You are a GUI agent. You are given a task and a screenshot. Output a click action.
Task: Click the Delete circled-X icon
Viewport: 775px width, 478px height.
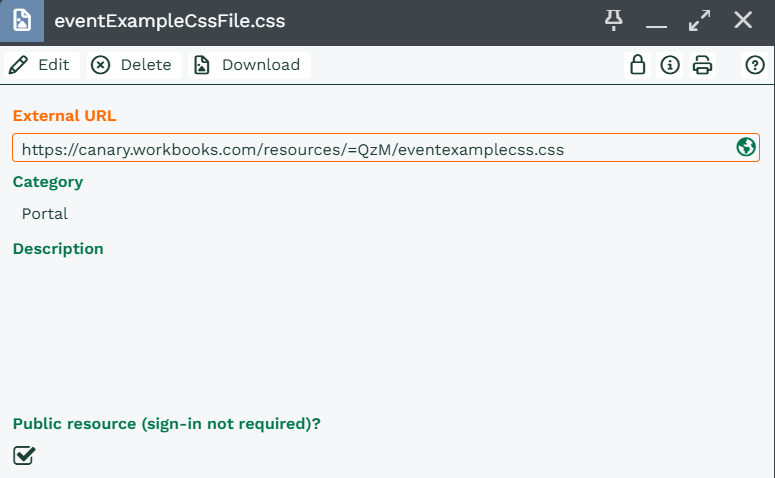[100, 65]
